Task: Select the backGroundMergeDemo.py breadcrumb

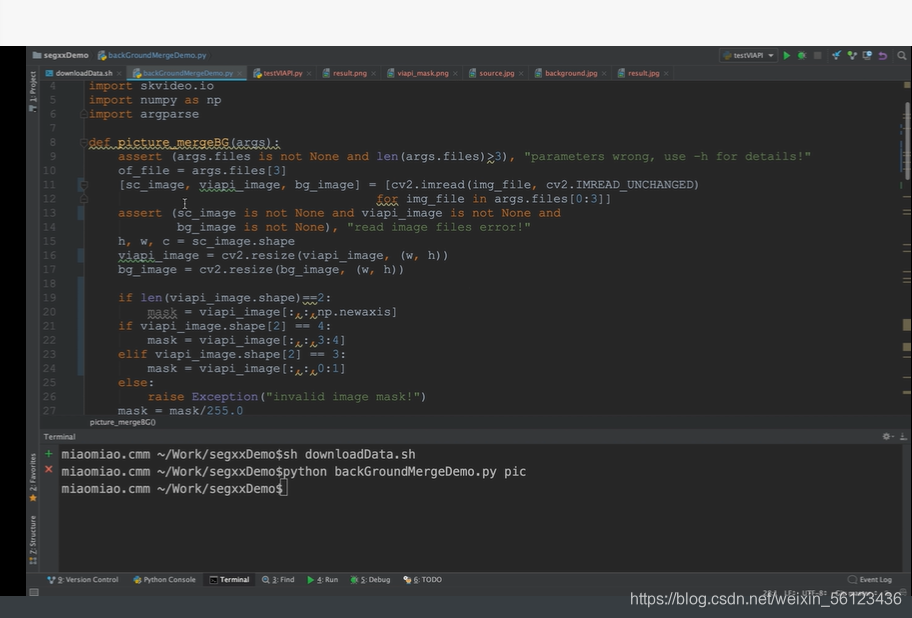Action: coord(152,55)
